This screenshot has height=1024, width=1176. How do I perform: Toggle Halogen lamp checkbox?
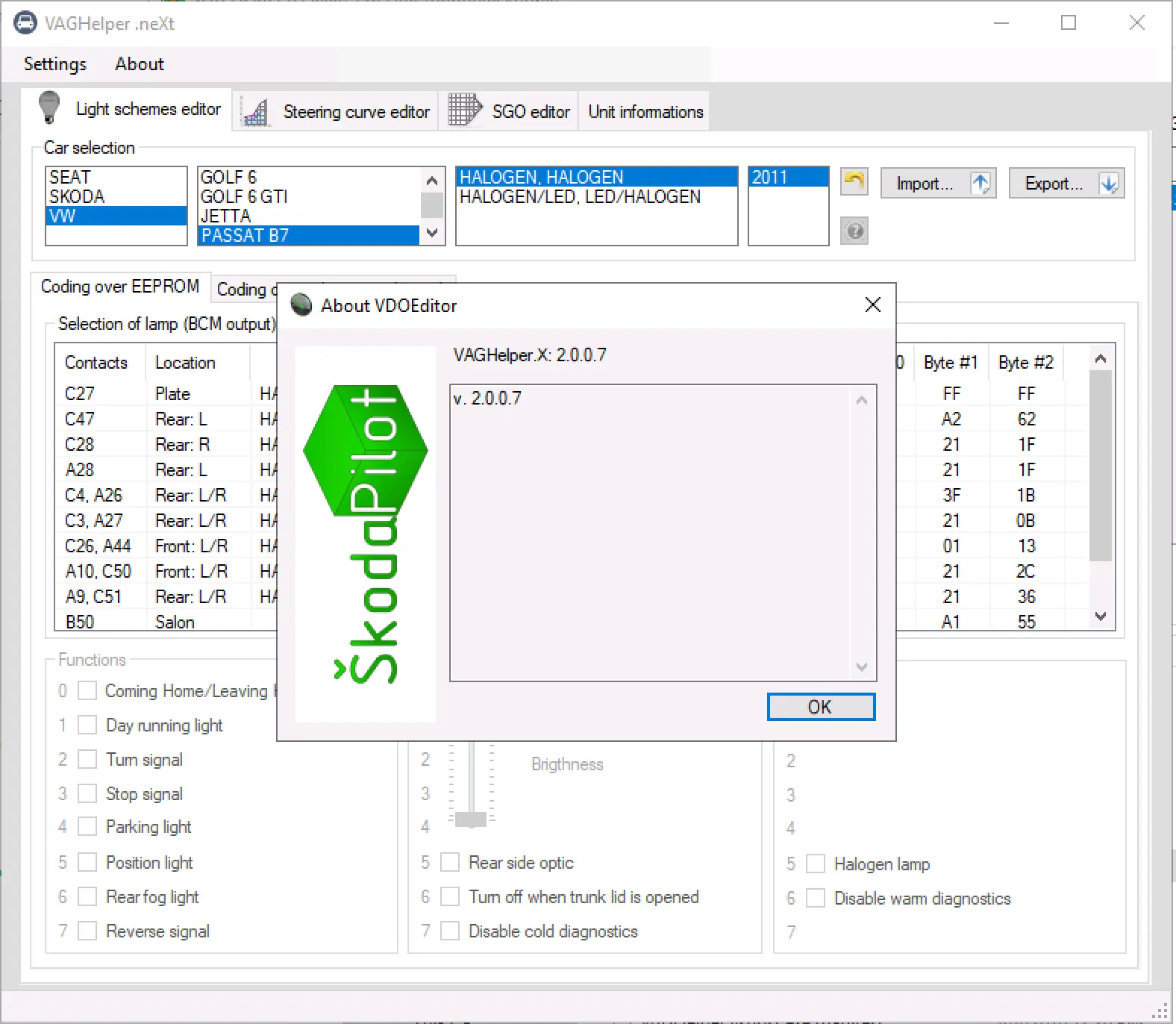point(816,864)
